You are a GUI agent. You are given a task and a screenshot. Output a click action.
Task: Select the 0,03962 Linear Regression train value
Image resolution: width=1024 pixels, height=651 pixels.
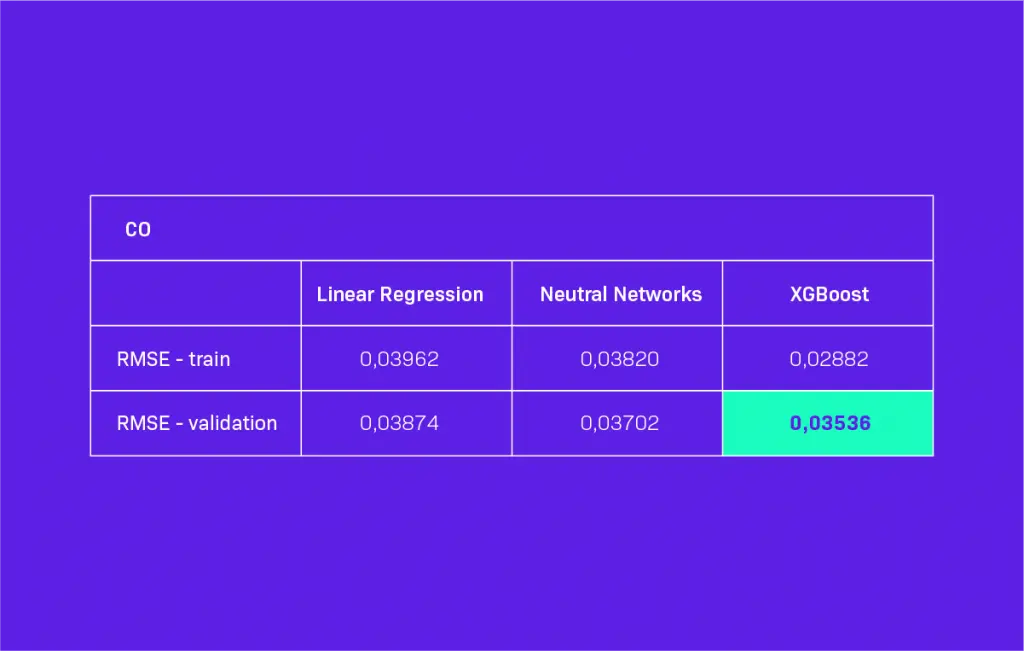[399, 359]
